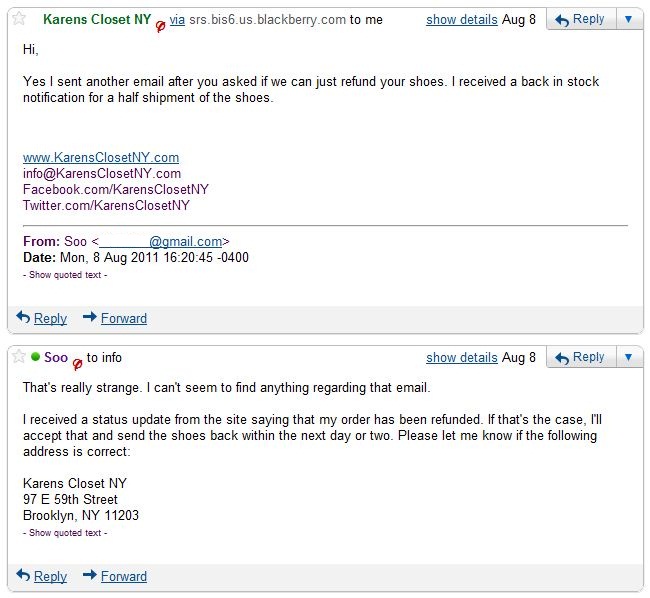Click bottom Reply arrow under first message
Image resolution: width=650 pixels, height=598 pixels.
[x=41, y=318]
